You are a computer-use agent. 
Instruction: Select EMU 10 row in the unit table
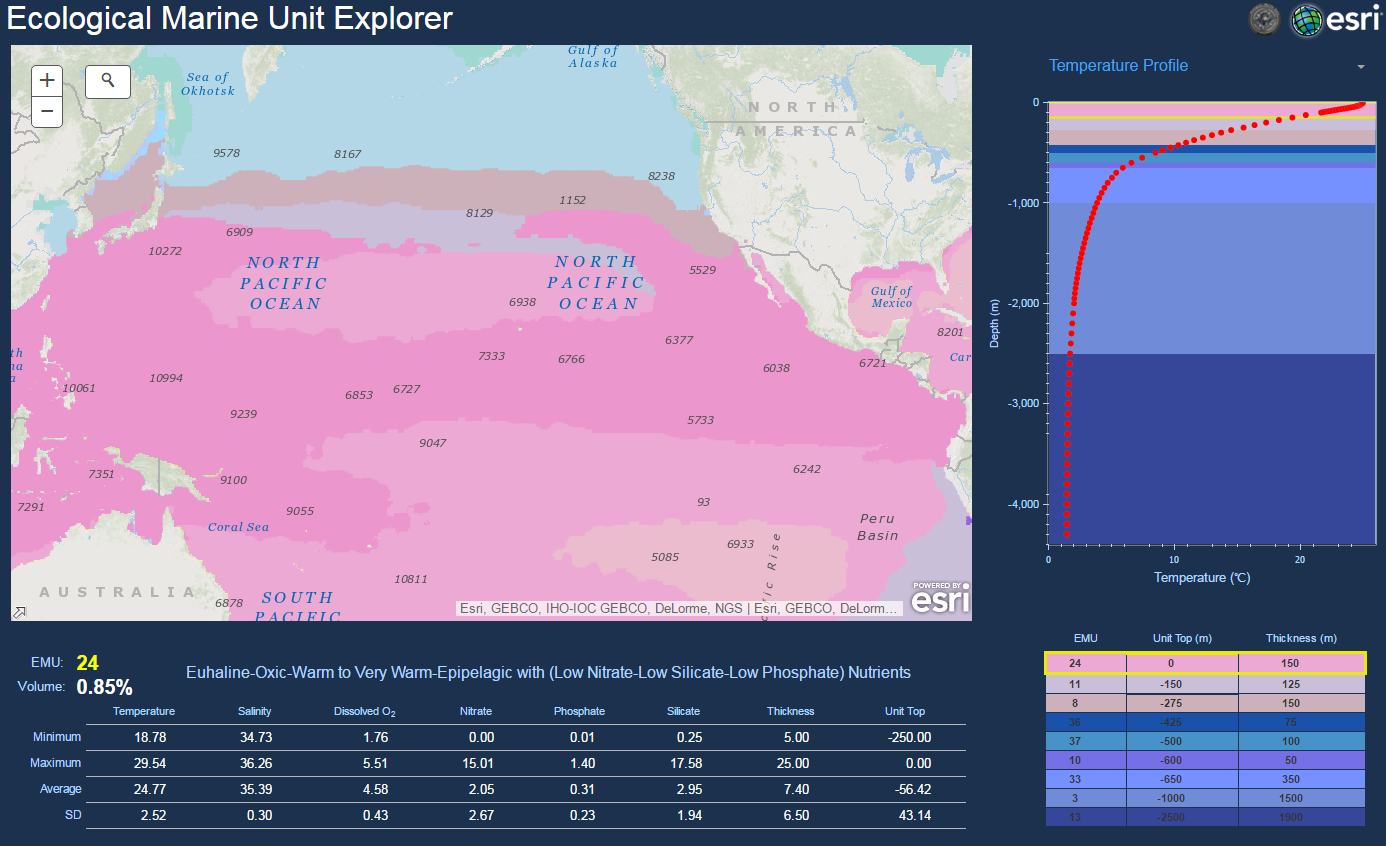tap(1205, 760)
